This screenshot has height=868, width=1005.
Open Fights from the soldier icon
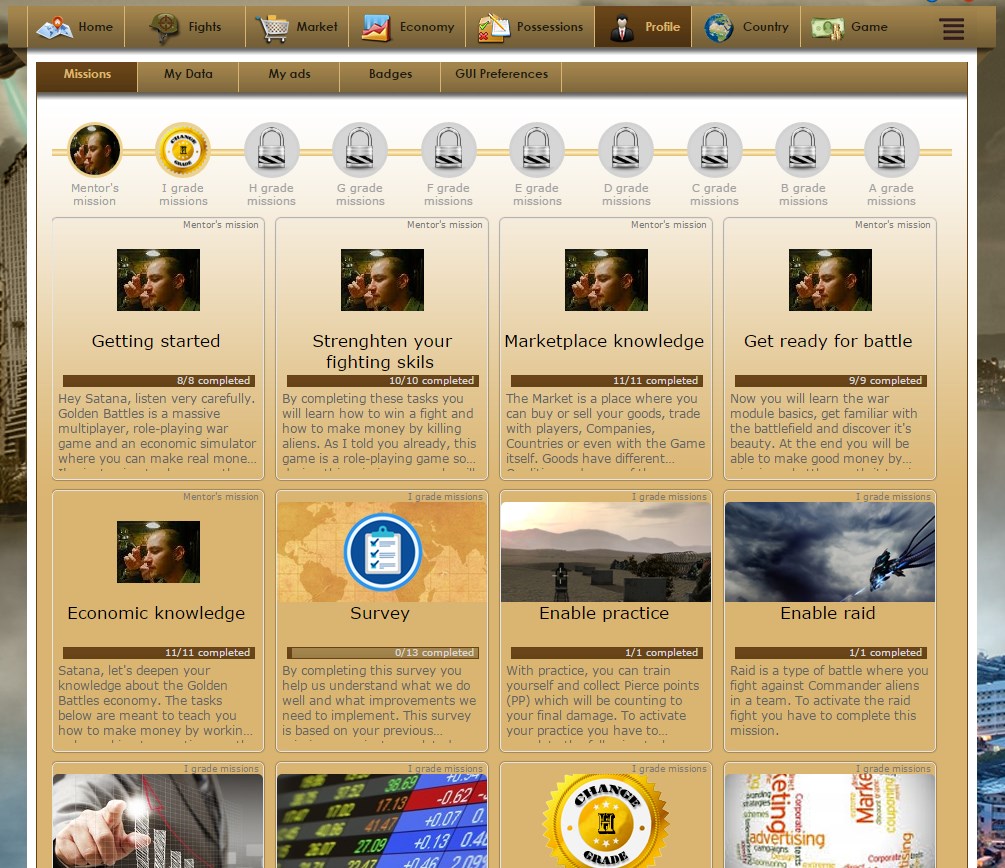pyautogui.click(x=164, y=28)
